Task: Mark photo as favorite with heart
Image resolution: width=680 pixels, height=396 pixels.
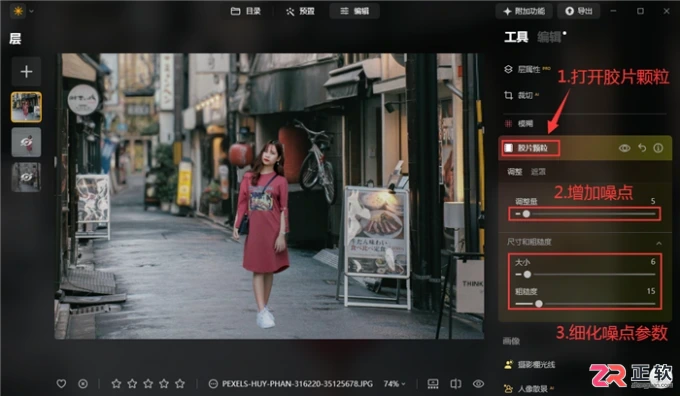Action: pos(61,383)
